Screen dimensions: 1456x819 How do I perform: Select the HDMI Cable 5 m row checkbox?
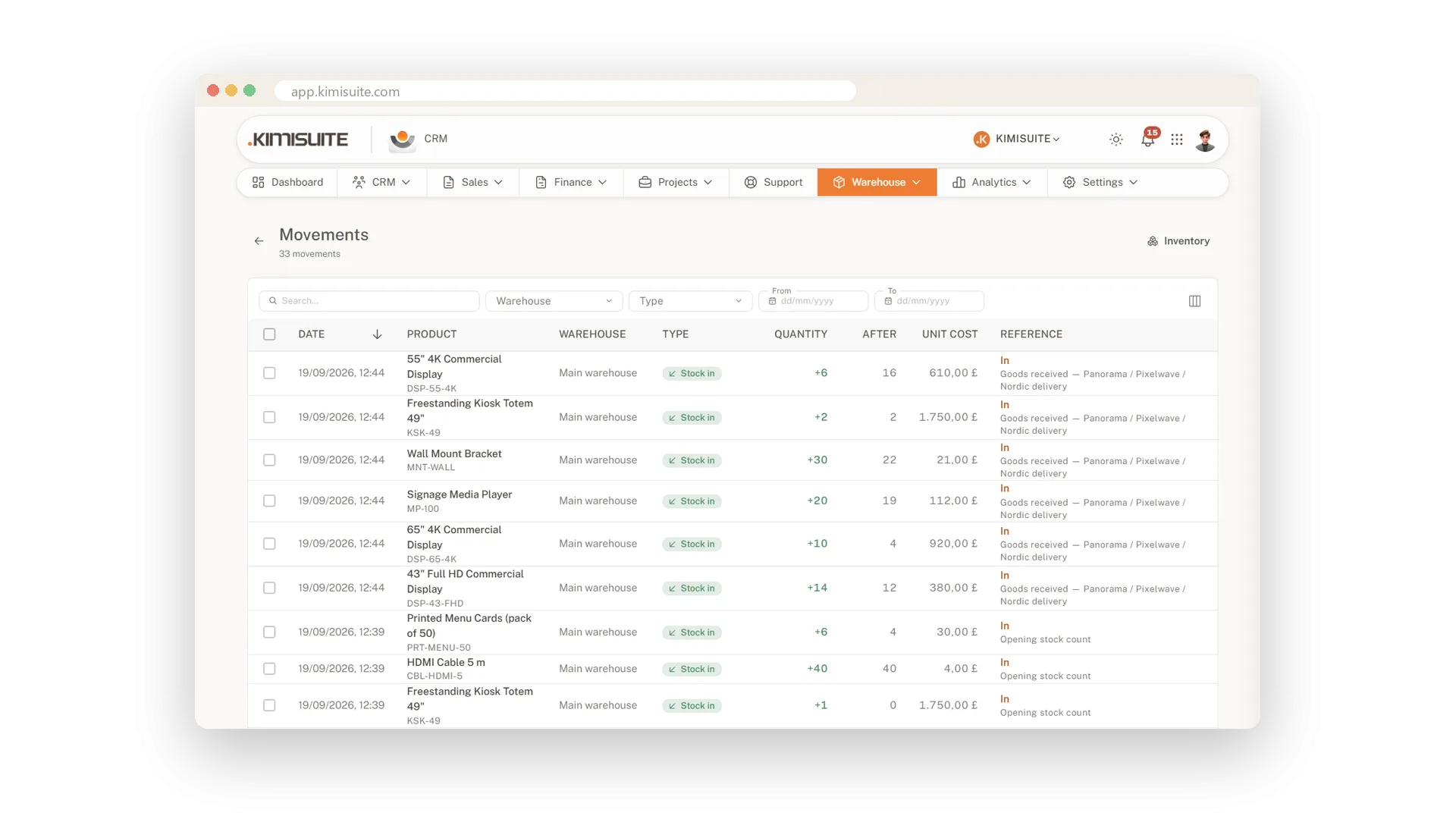(269, 669)
